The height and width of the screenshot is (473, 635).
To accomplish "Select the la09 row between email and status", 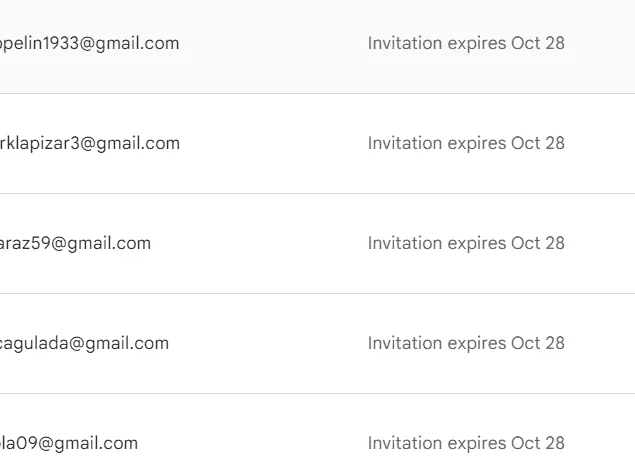I will [253, 443].
